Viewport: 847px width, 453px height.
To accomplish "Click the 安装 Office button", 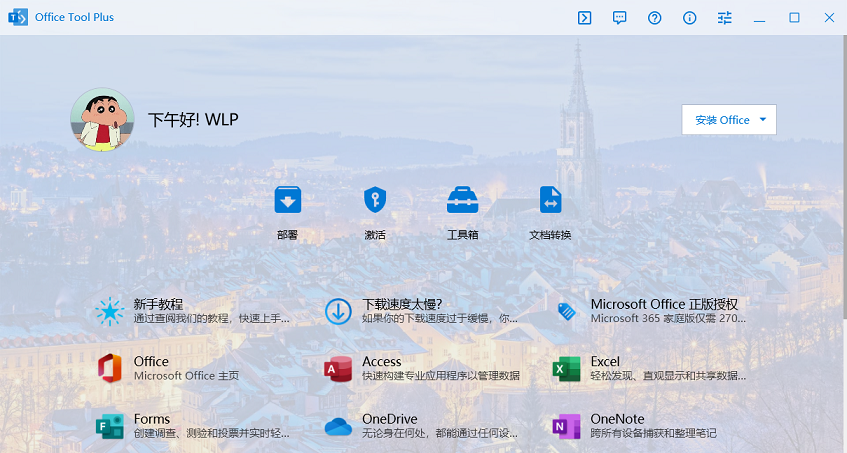I will coord(729,120).
